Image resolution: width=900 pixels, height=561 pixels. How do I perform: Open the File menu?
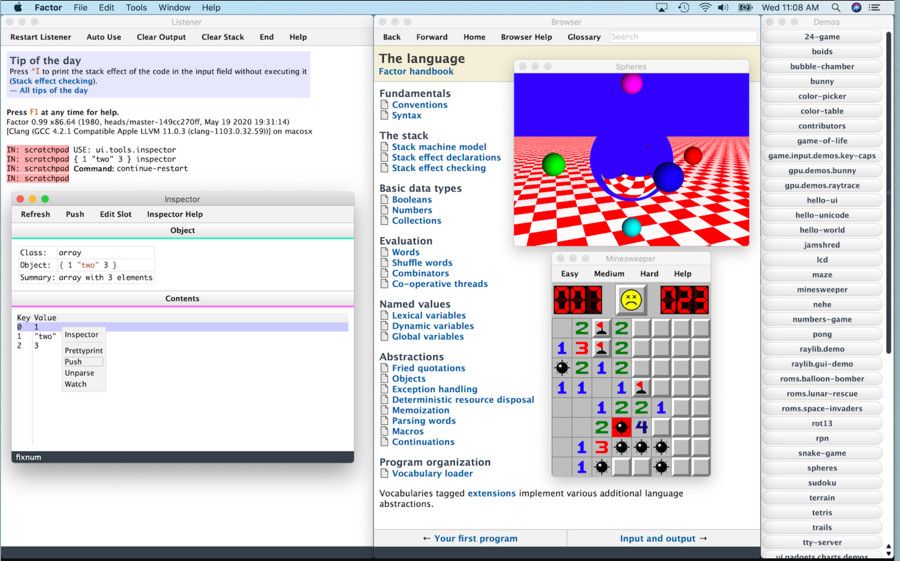point(80,7)
